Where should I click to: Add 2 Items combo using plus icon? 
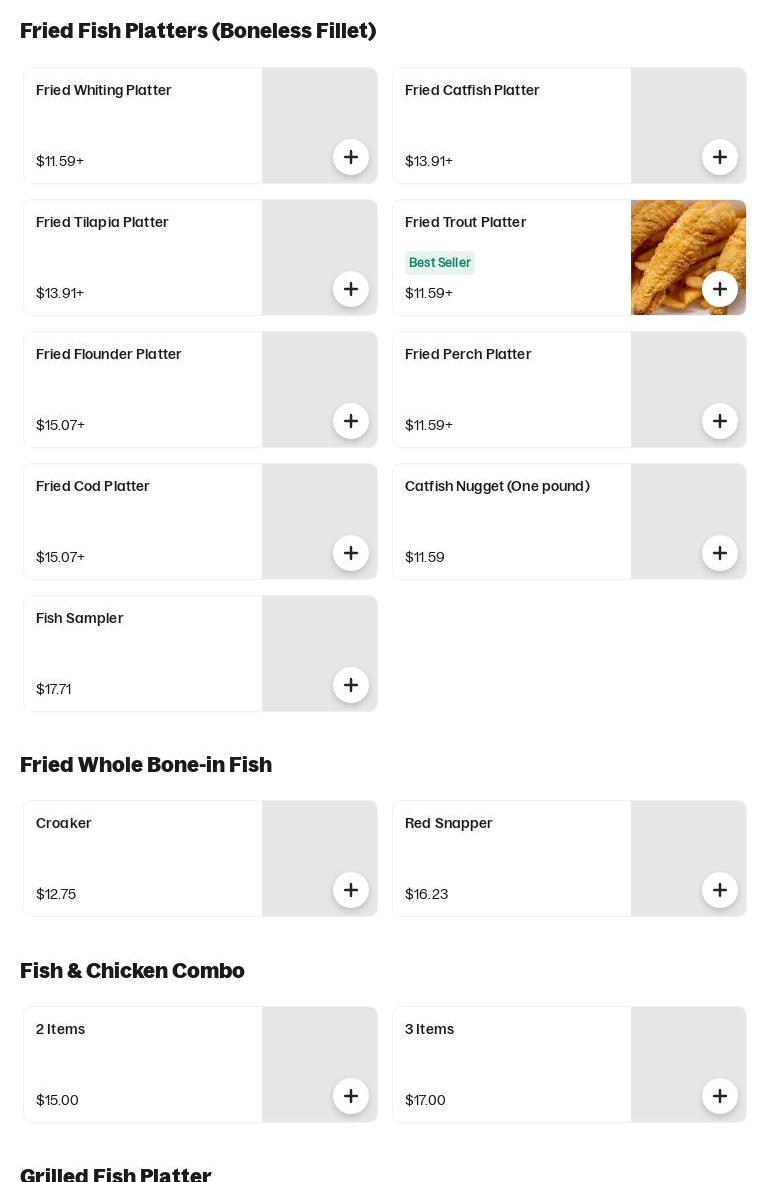(351, 1096)
